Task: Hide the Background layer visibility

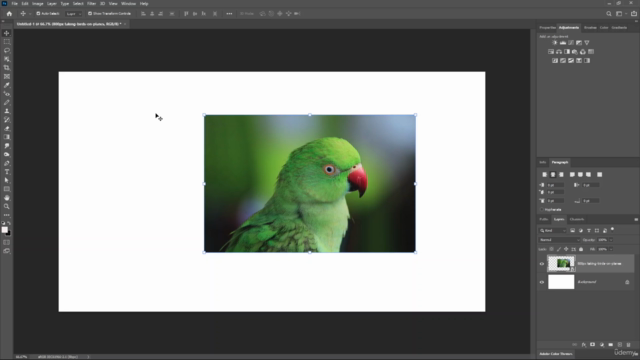Action: pyautogui.click(x=542, y=282)
